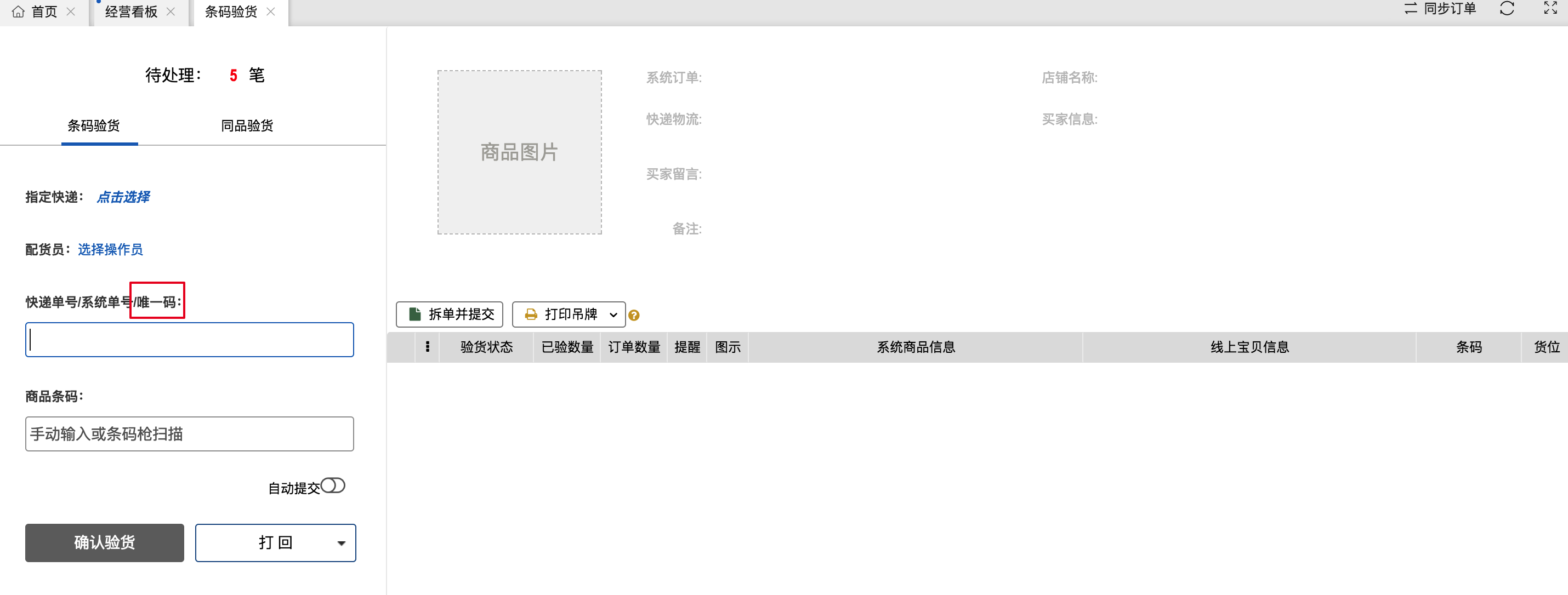Toggle the 自动提交 switch
The width and height of the screenshot is (1568, 595).
(333, 485)
